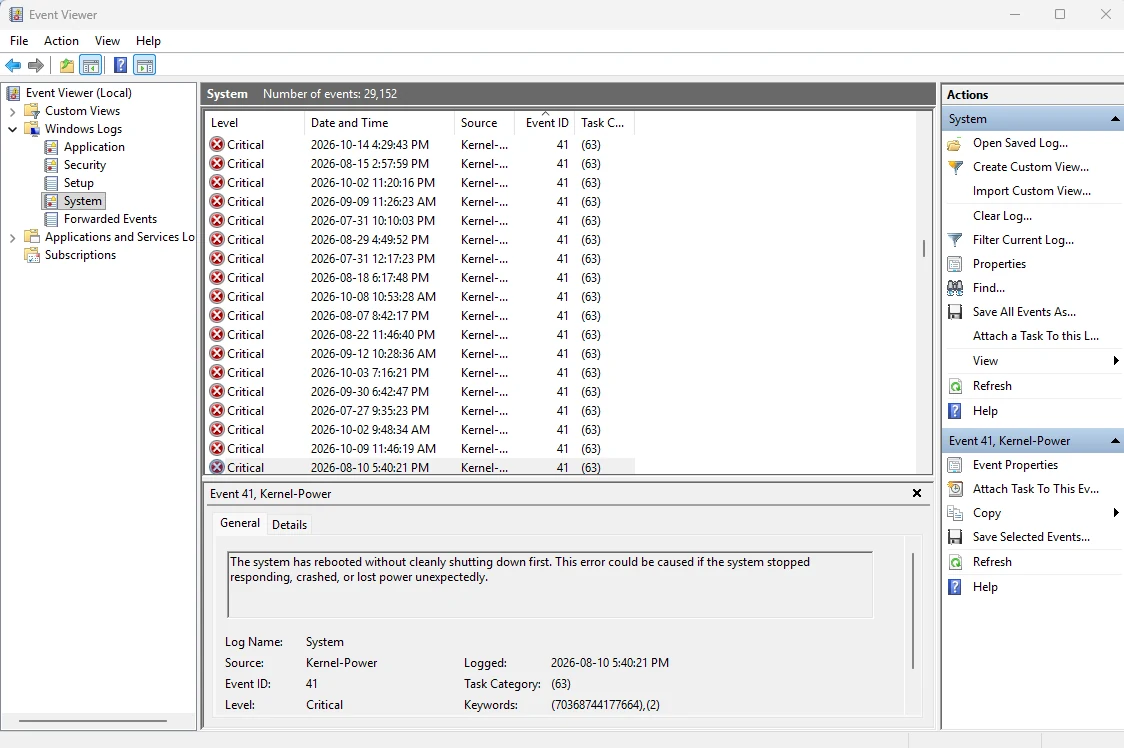Click the Application log icon in tree
Screen dimensions: 1124x748
pyautogui.click(x=51, y=147)
